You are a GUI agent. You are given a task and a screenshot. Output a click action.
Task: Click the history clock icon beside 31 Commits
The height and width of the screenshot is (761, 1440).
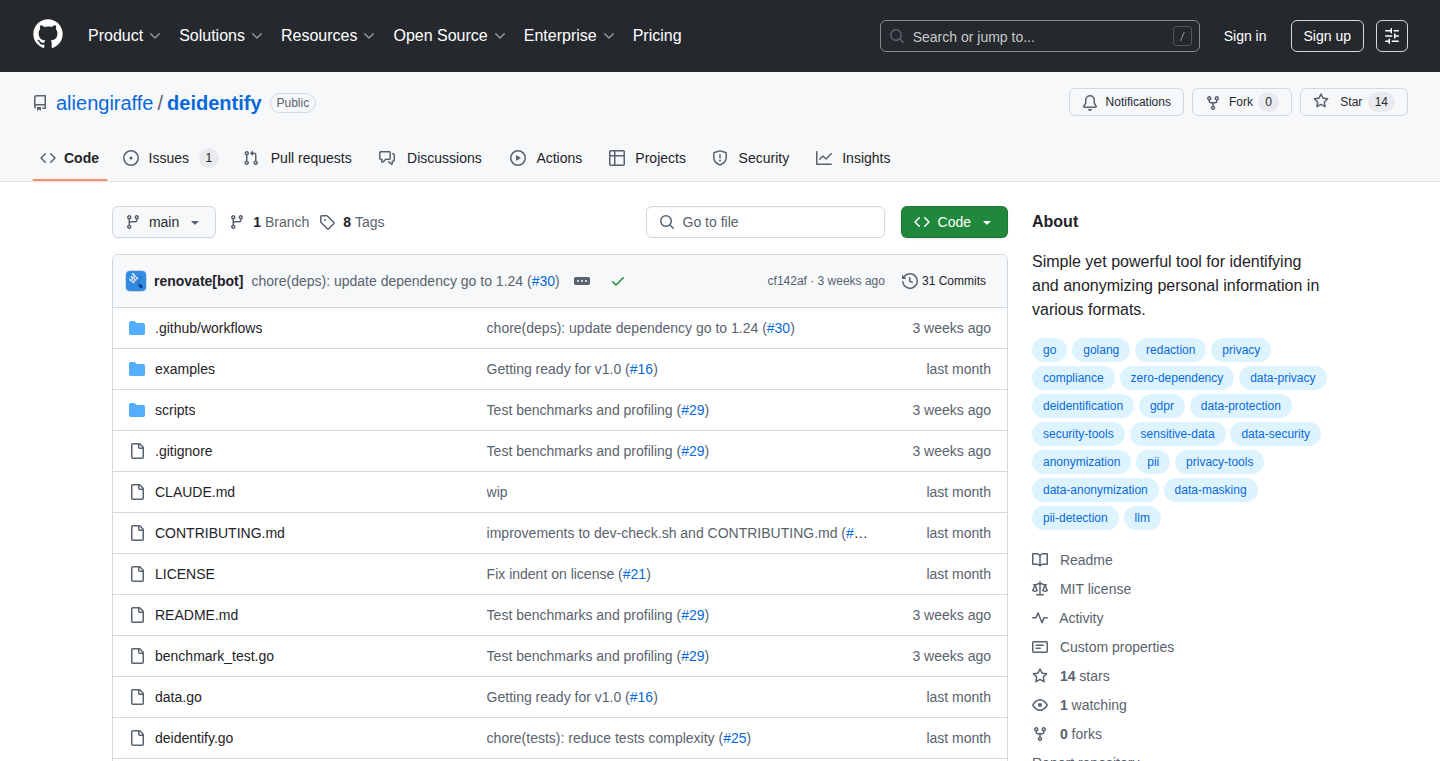coord(909,281)
